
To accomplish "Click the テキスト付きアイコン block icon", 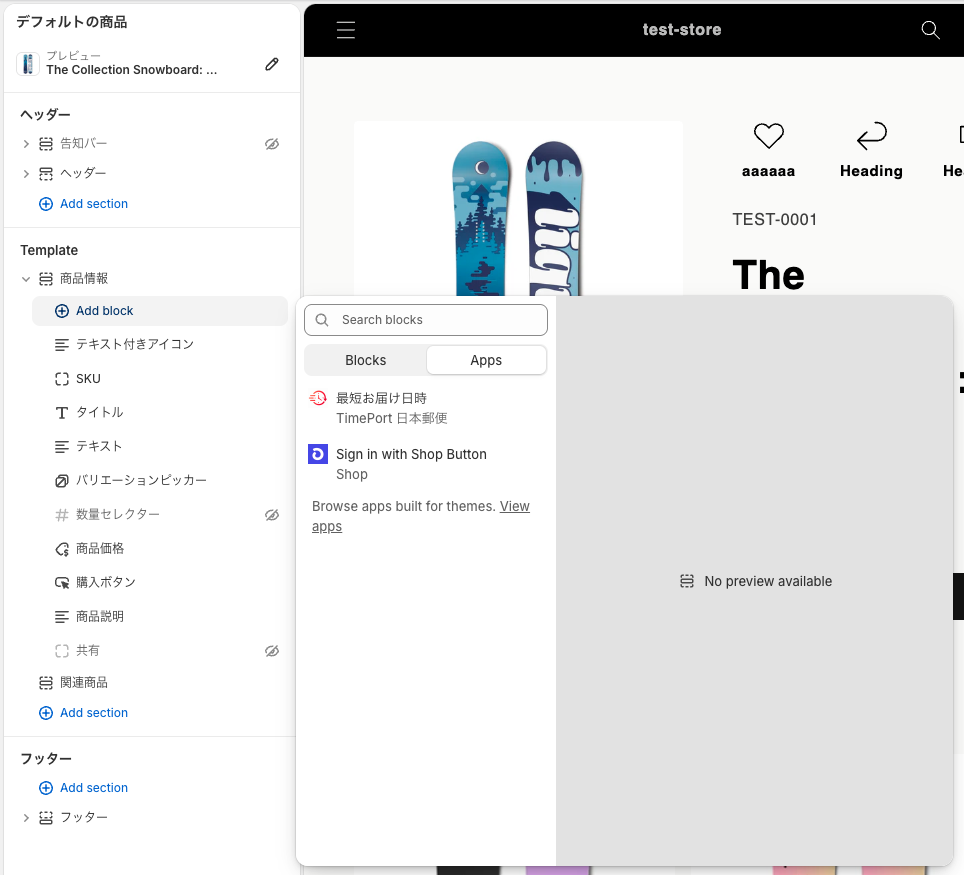I will (x=62, y=345).
